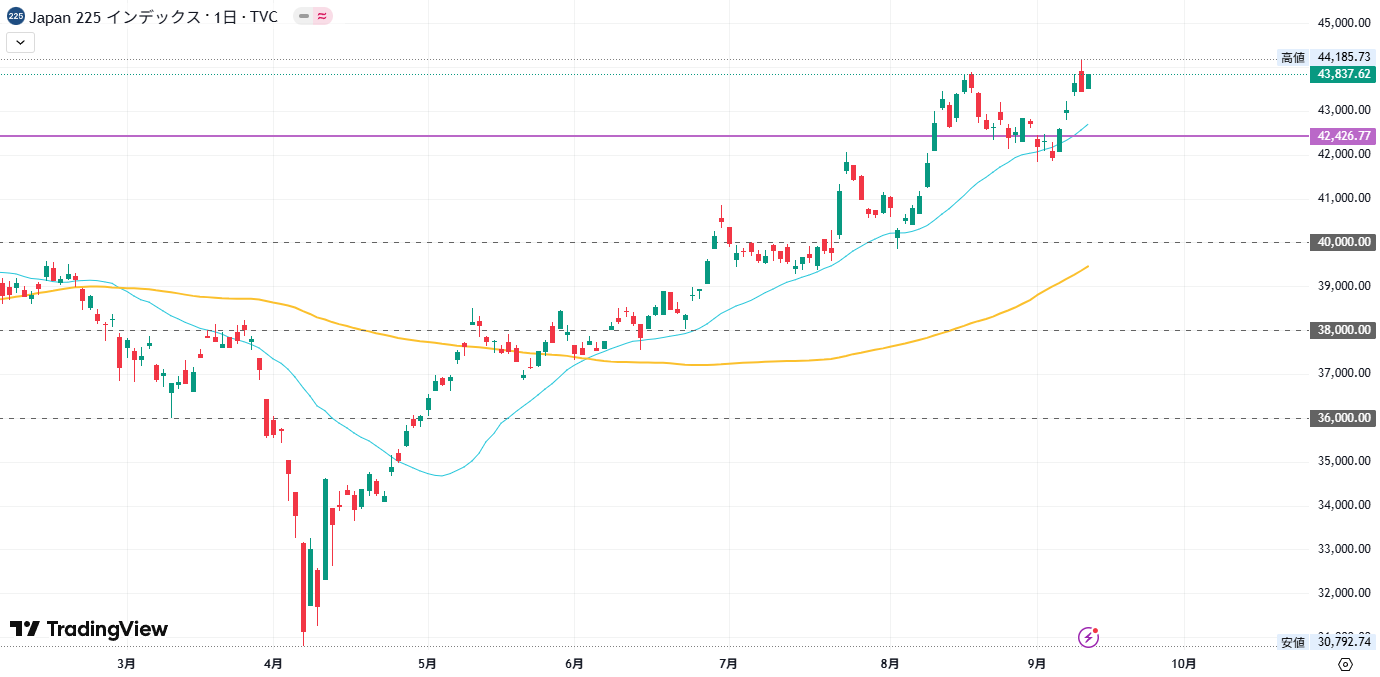
Task: Click the 安値 low price label
Action: coord(1293,642)
